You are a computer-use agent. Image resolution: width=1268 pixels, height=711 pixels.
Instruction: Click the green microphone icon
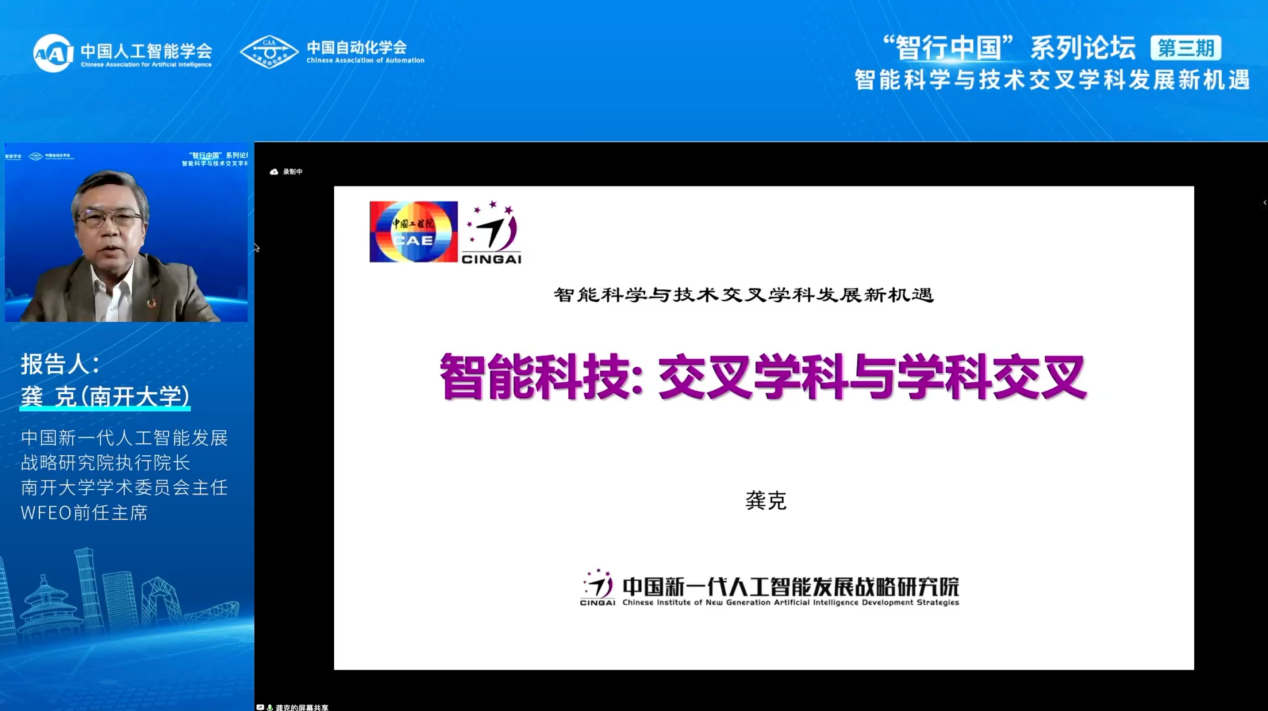click(x=270, y=707)
